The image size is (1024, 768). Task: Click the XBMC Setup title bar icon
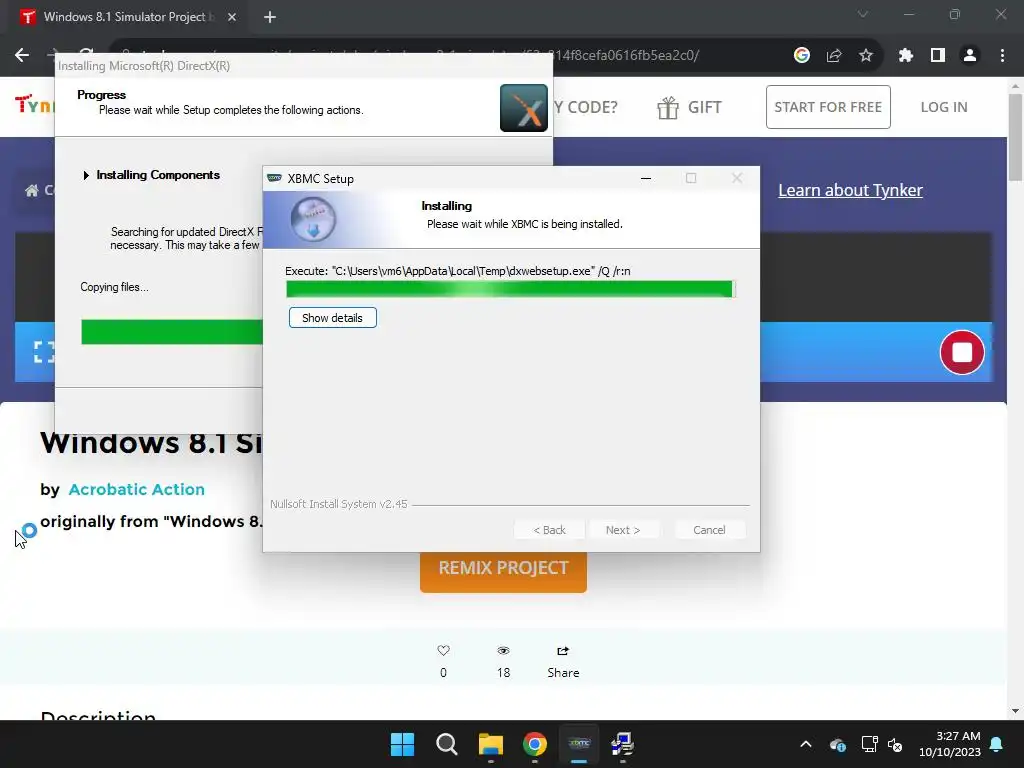pos(275,178)
